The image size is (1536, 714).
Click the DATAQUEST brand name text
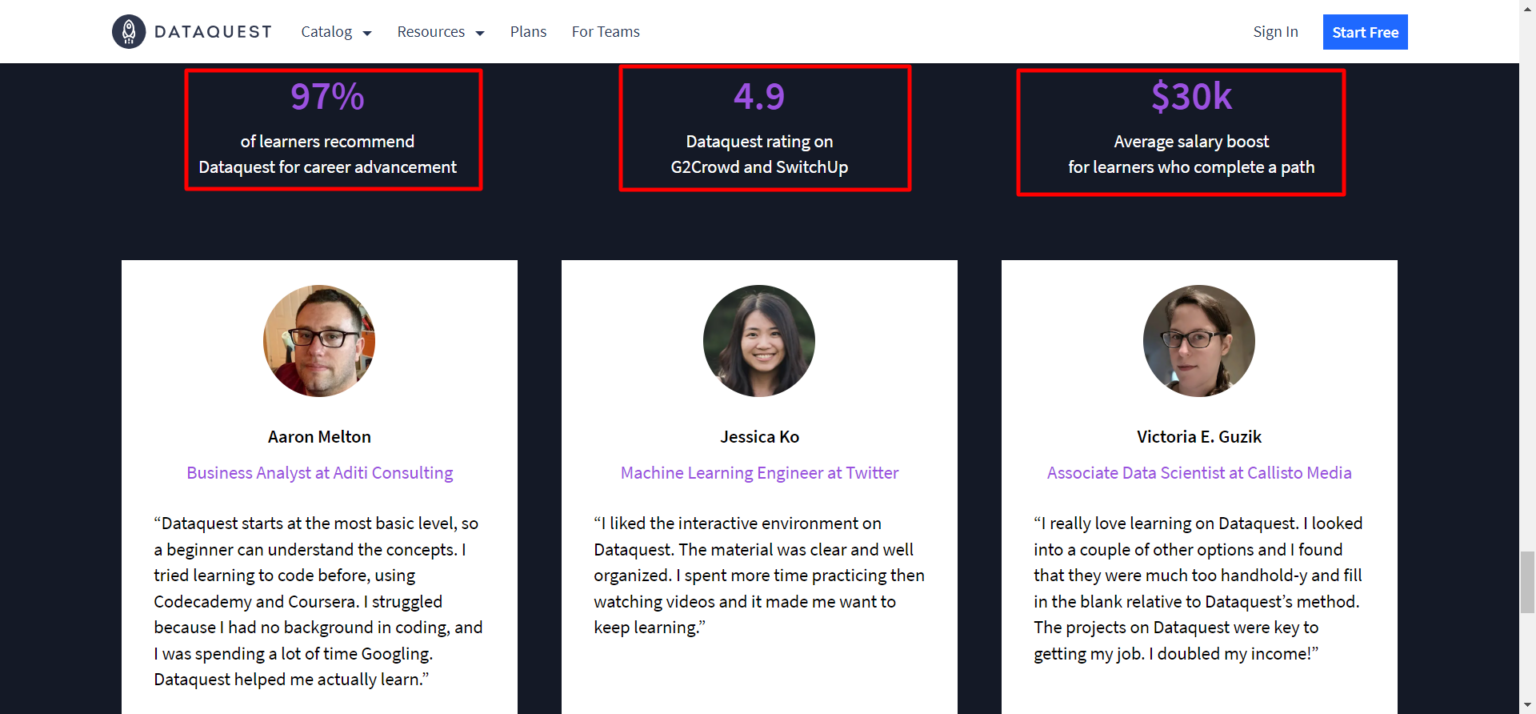214,31
